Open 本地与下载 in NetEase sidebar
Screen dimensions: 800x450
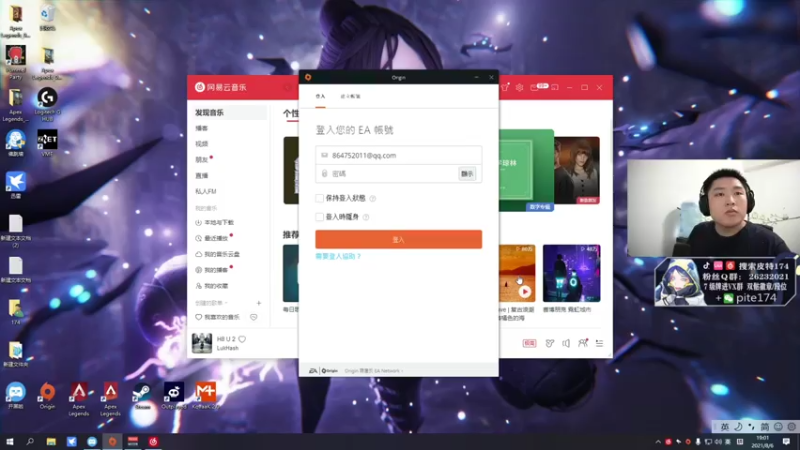pyautogui.click(x=215, y=222)
